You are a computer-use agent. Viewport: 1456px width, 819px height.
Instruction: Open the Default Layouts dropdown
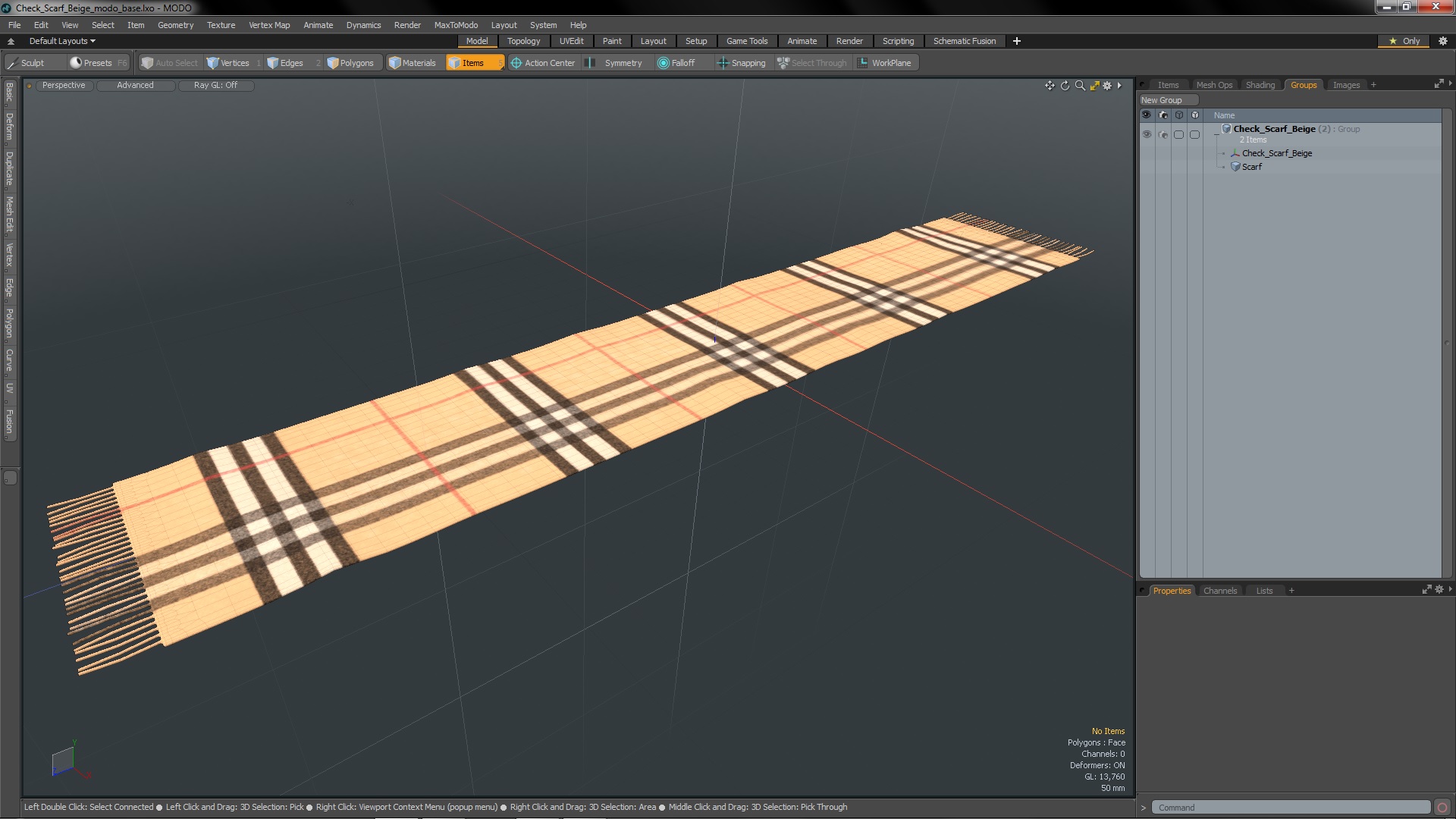62,41
